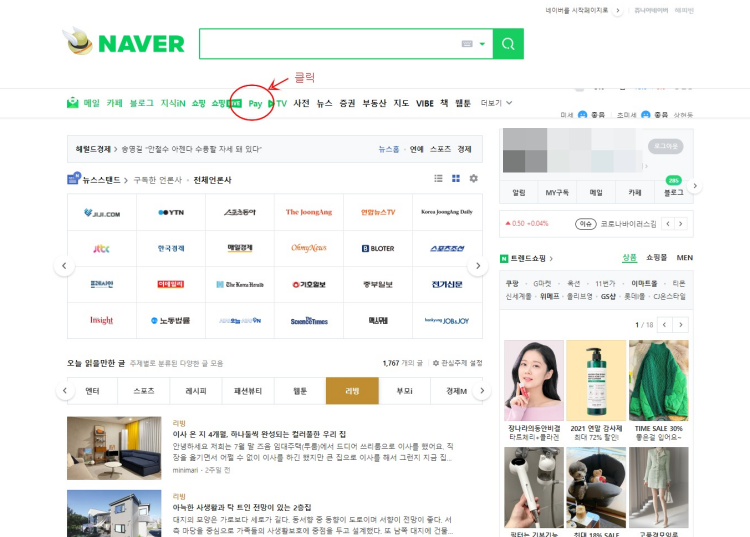Open 연예 news section

click(x=417, y=149)
